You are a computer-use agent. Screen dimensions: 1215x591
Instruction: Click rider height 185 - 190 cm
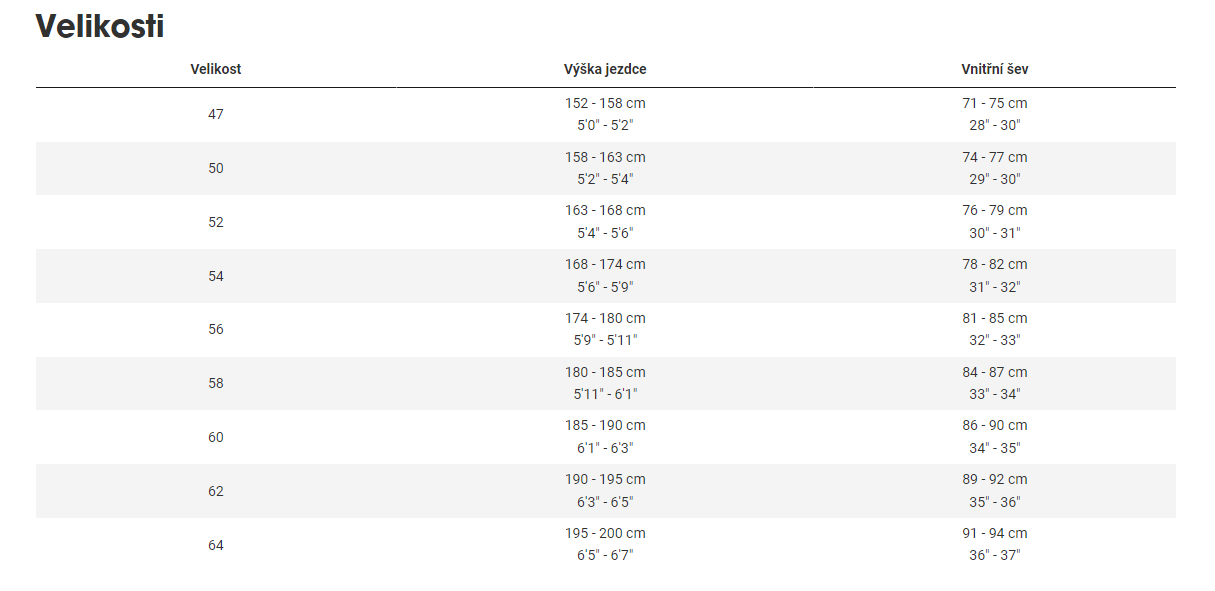point(605,426)
